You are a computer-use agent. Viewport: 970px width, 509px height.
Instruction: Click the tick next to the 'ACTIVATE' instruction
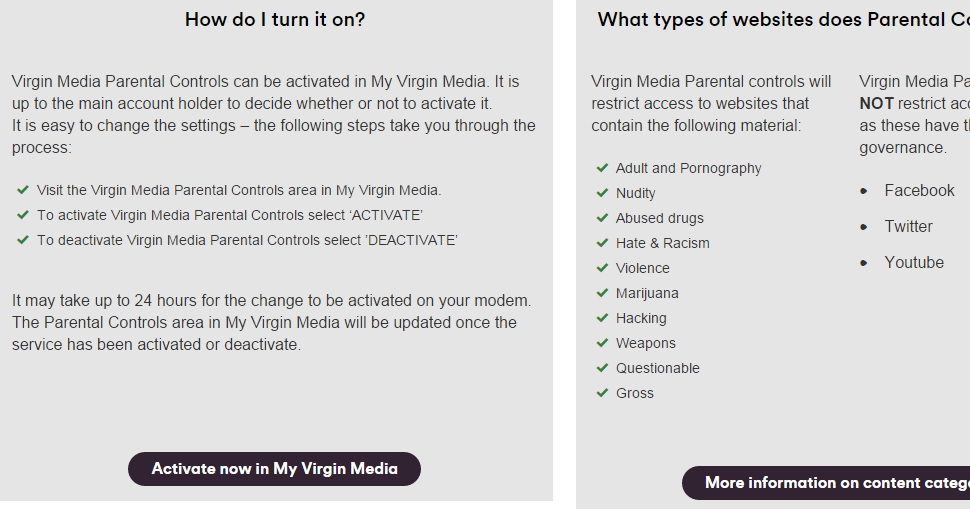pos(23,215)
